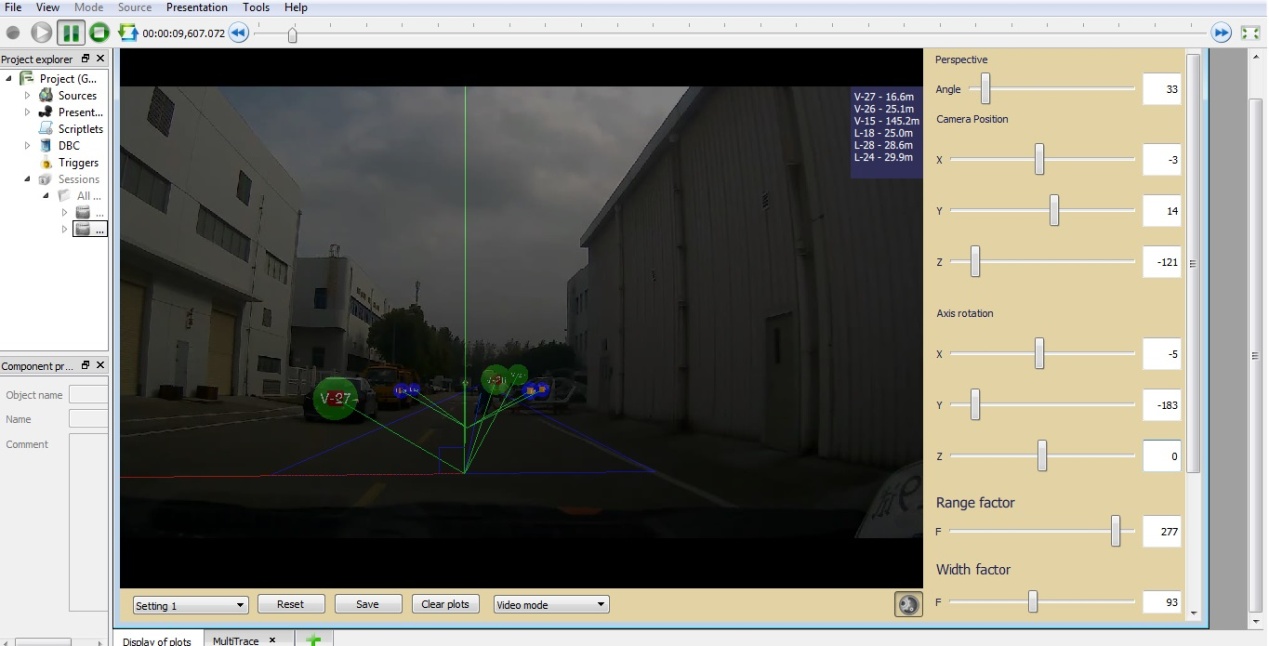
Task: Collapse the Project root node
Action: pyautogui.click(x=9, y=79)
